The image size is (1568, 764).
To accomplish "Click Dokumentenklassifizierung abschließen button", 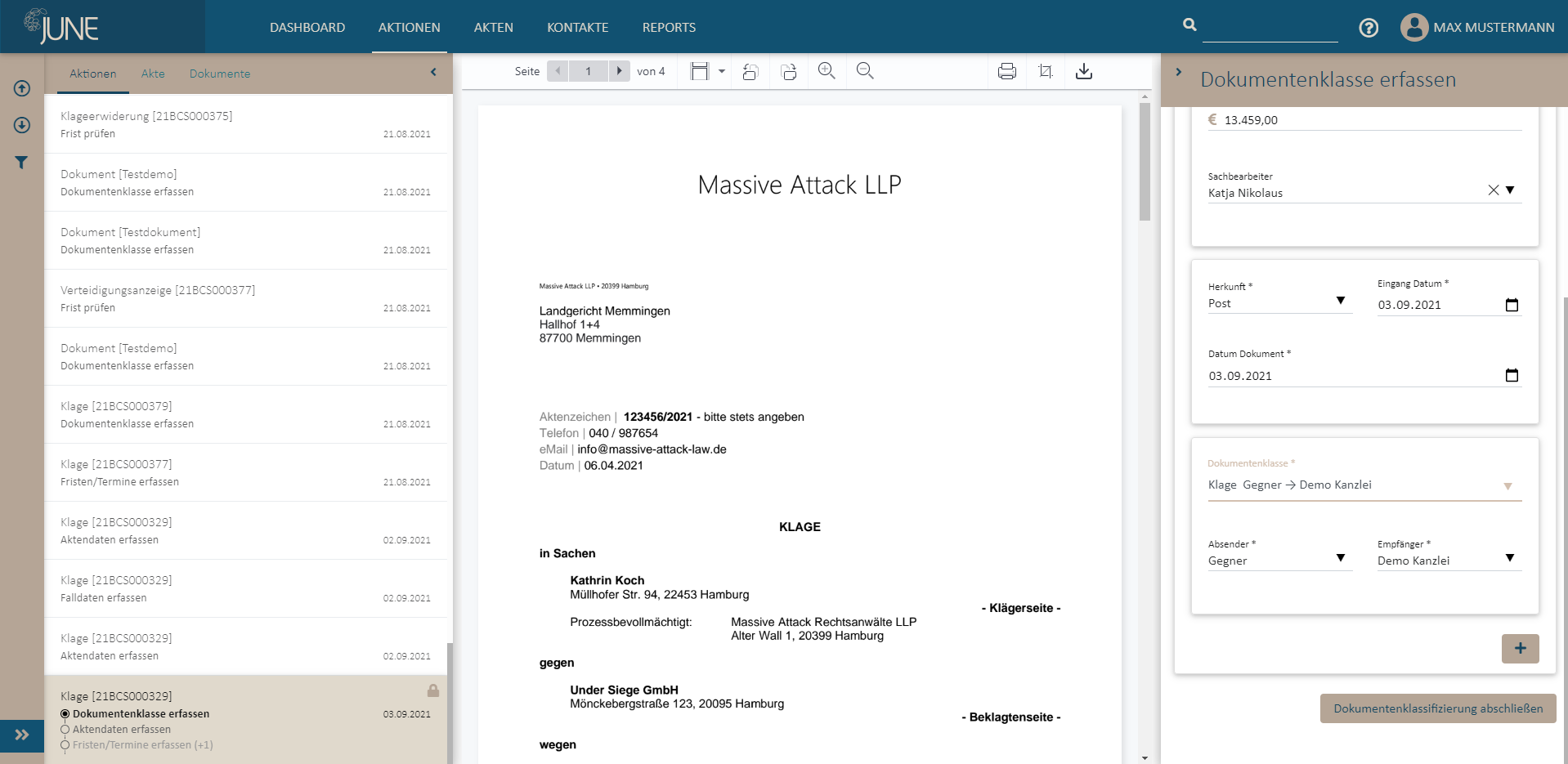I will [1438, 708].
